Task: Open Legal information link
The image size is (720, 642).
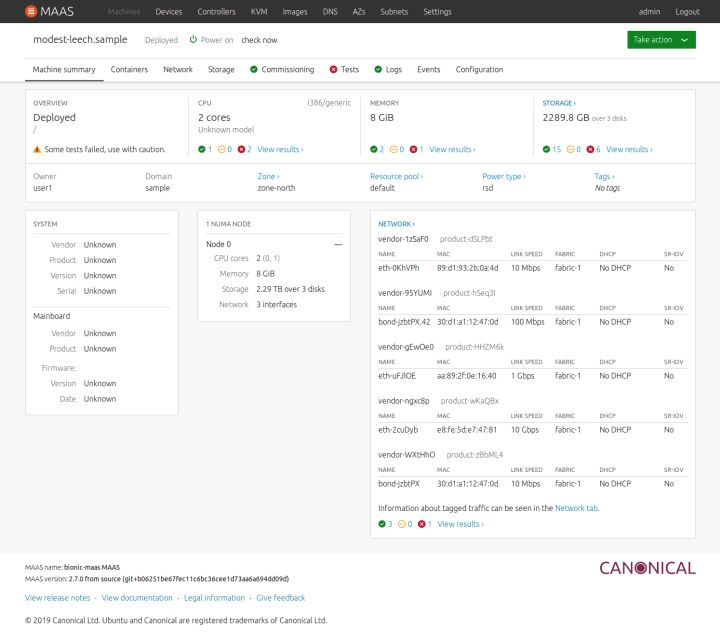Action: (x=214, y=597)
